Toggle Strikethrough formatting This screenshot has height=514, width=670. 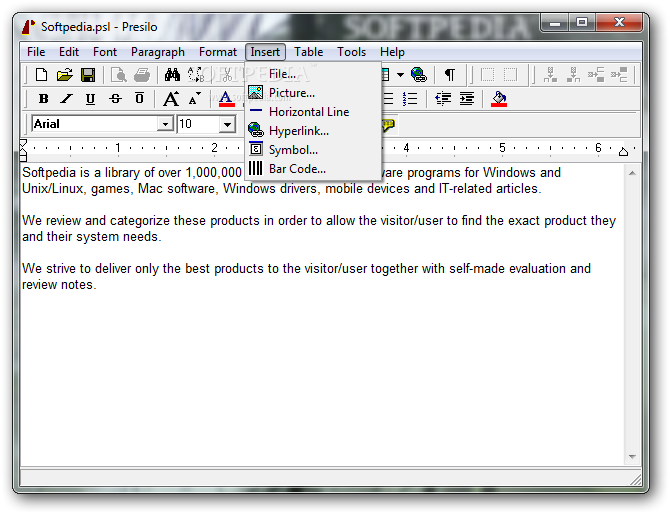point(115,99)
